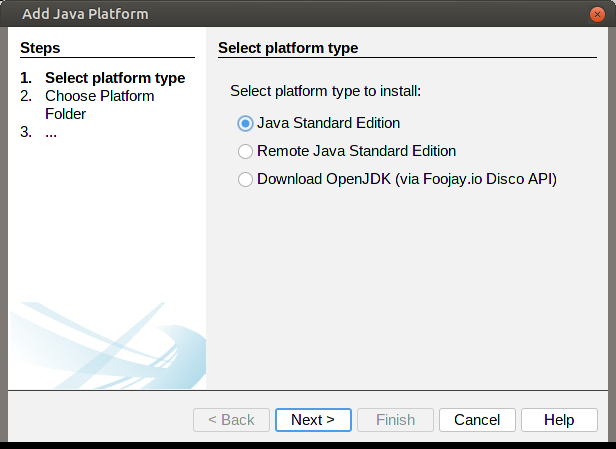616x449 pixels.
Task: Click the 'Download OpenJDK' label text
Action: (406, 180)
